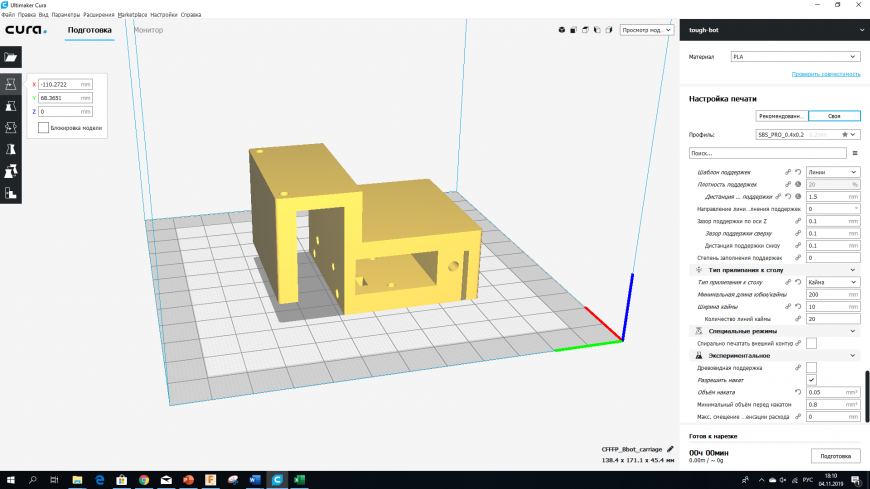The height and width of the screenshot is (489, 870).
Task: Click pencil icon to rename CFFFP_Bbot_carriage
Action: pos(671,449)
